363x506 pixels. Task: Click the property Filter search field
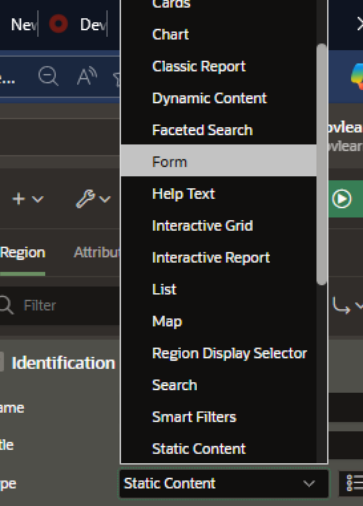pyautogui.click(x=60, y=305)
